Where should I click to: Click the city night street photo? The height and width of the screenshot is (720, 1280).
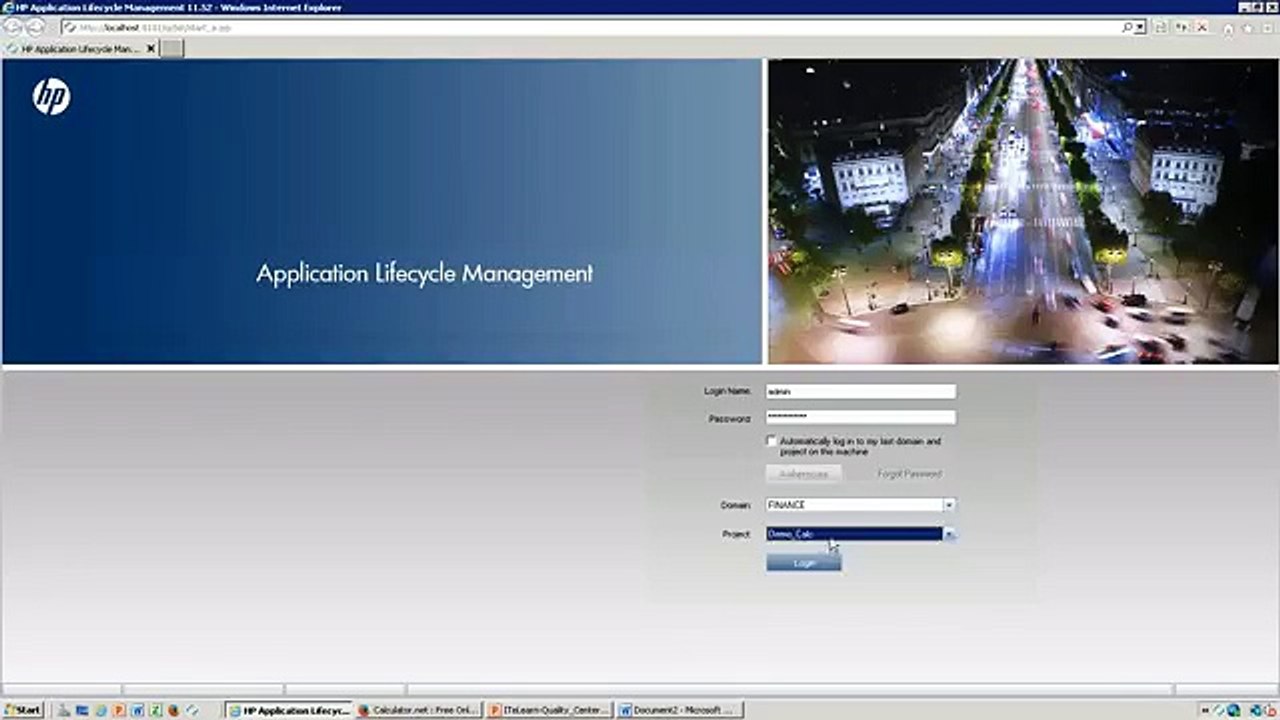(1023, 211)
